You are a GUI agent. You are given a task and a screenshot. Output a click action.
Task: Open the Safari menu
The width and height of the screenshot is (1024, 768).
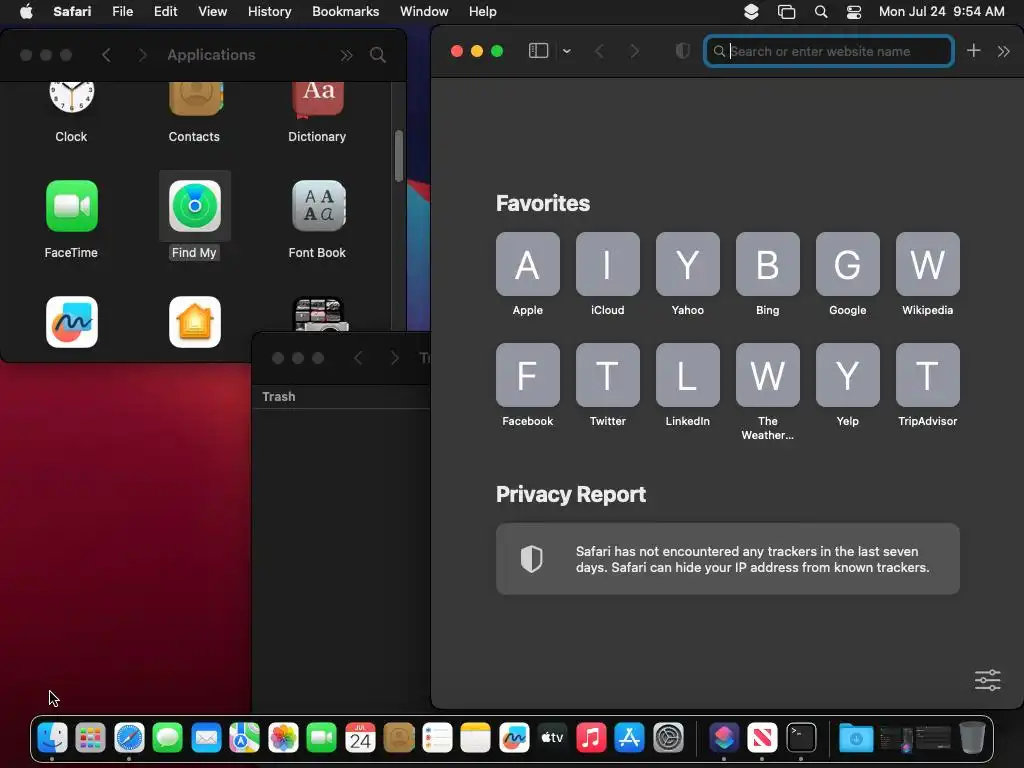pos(72,11)
